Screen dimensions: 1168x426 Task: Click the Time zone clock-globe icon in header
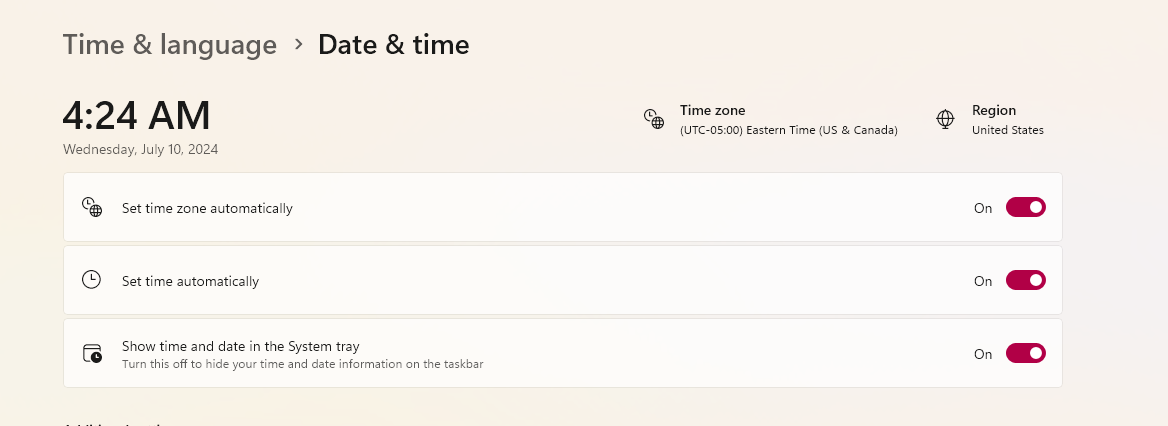tap(653, 119)
